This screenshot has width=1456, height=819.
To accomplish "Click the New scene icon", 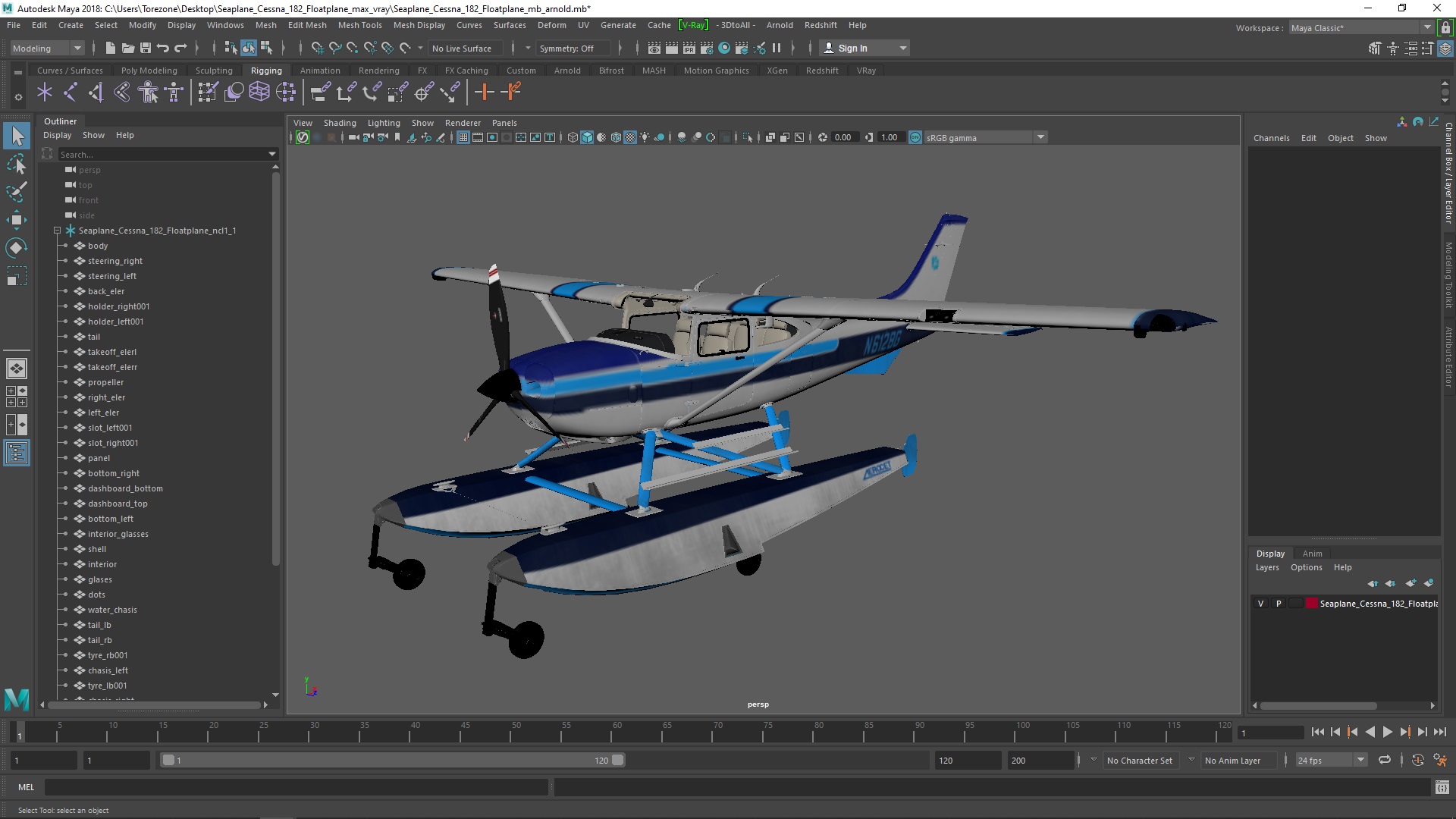I will coord(110,48).
